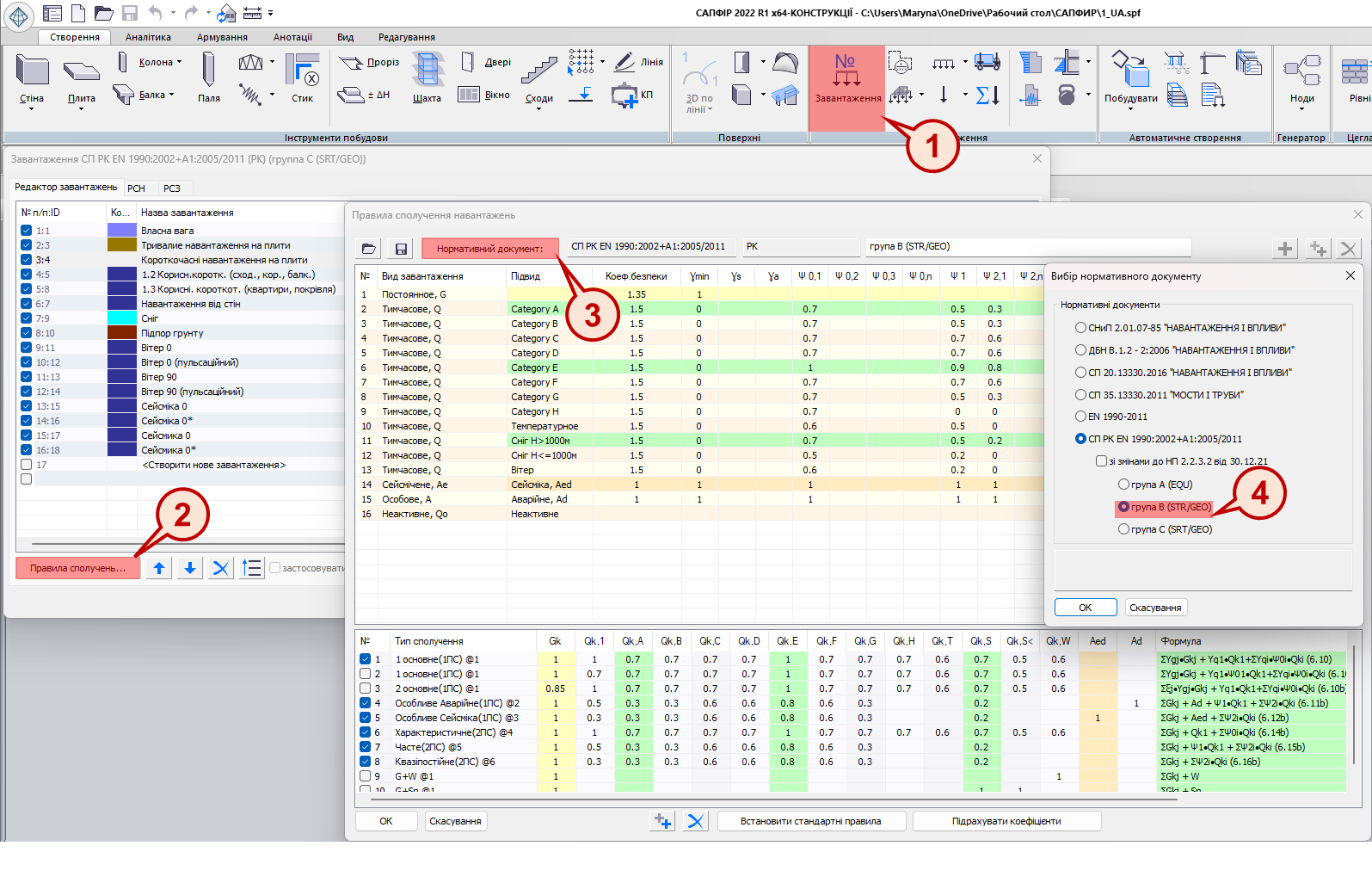Enable combination row 9 G+W checkbox
The image size is (1372, 883).
point(366,776)
